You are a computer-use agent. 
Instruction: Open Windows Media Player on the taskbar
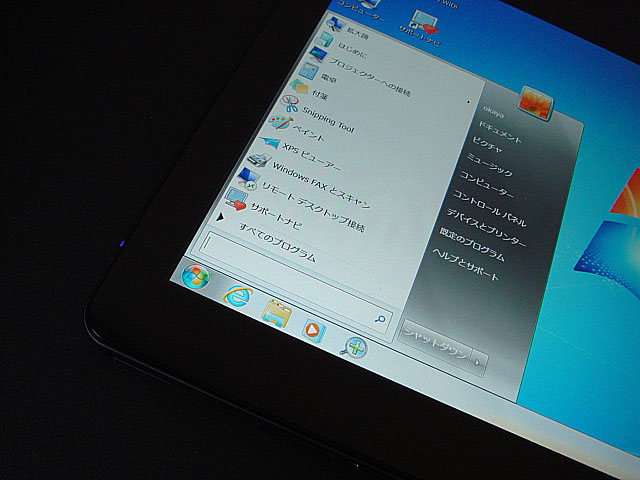coord(314,330)
